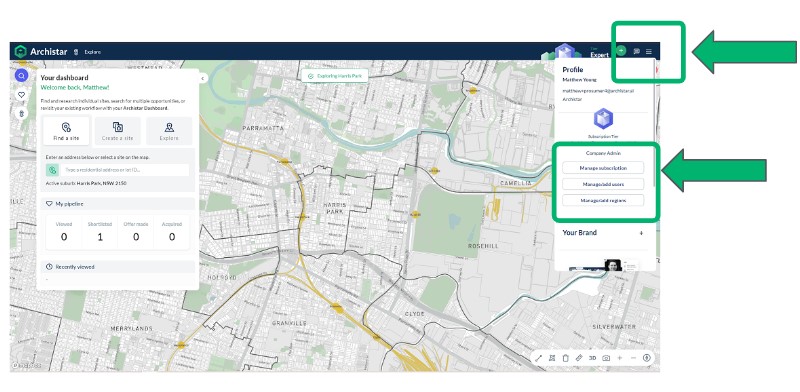
Task: Expand the Your Brand section
Action: click(641, 233)
